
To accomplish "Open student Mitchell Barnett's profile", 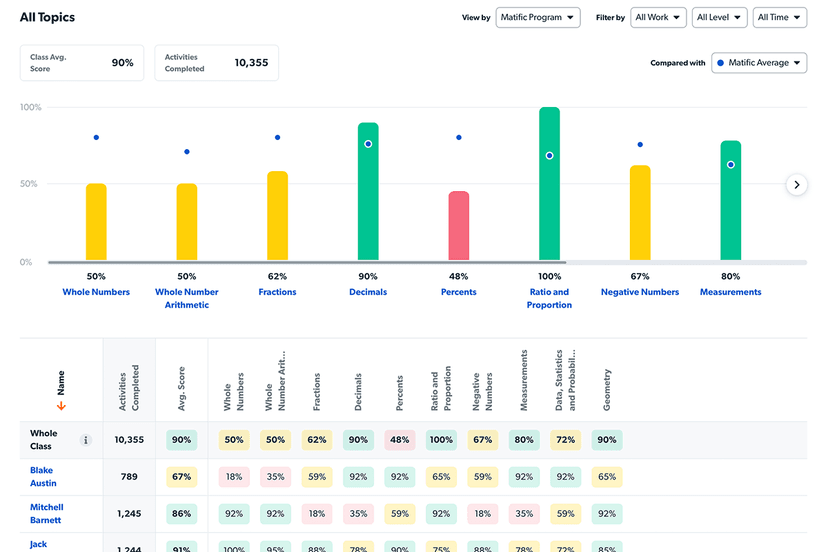I will [x=45, y=514].
